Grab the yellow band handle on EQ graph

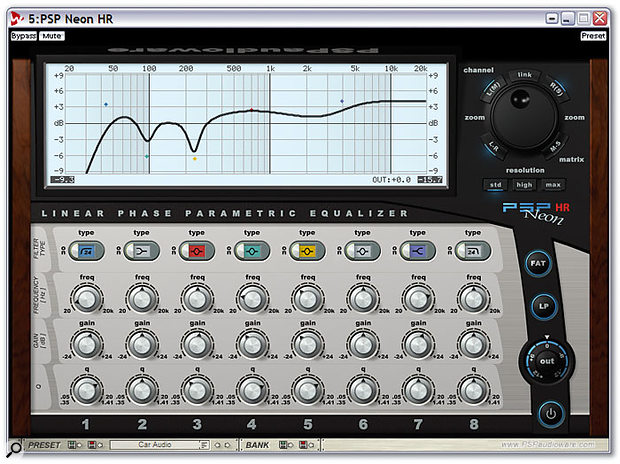pos(195,159)
